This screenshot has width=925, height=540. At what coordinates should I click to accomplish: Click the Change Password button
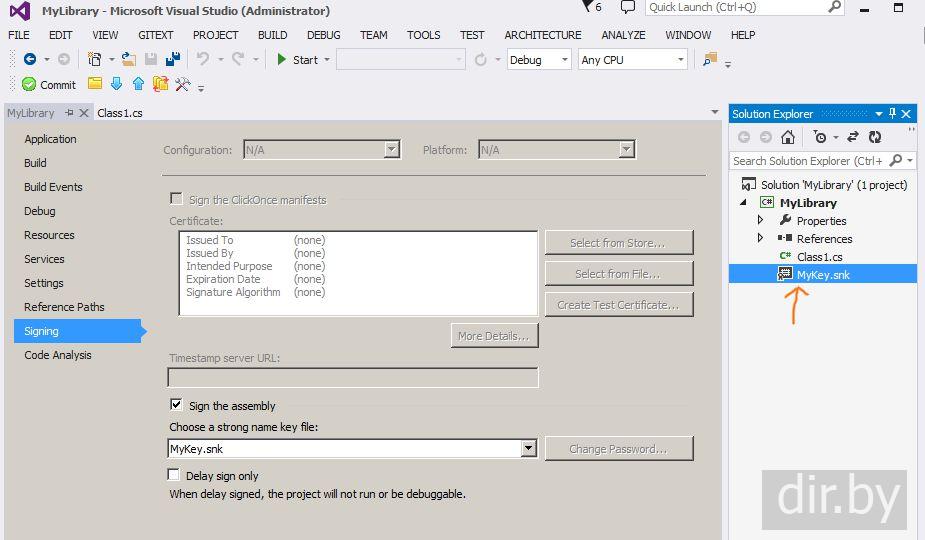click(619, 449)
